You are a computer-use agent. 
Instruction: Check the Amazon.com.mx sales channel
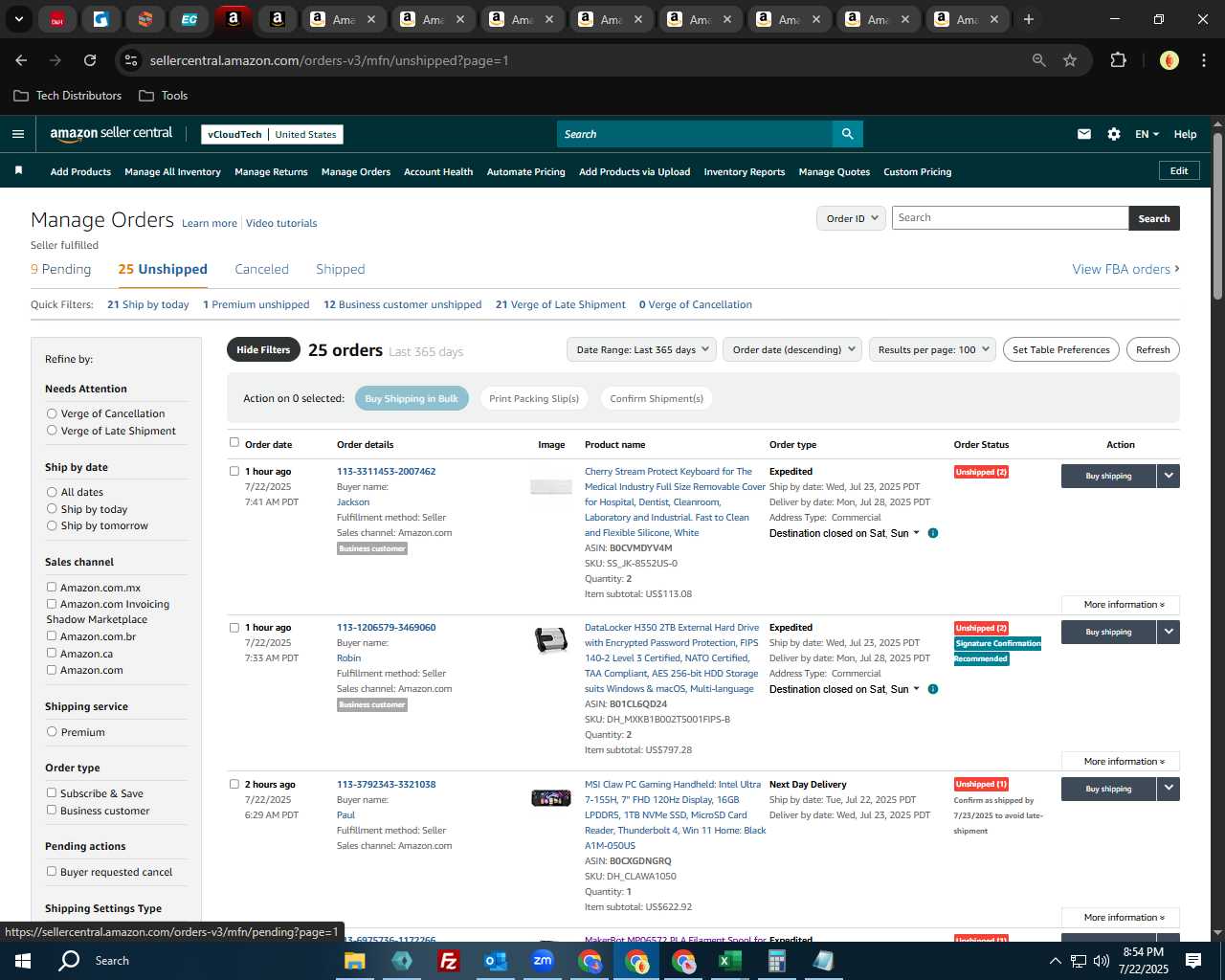pyautogui.click(x=52, y=588)
